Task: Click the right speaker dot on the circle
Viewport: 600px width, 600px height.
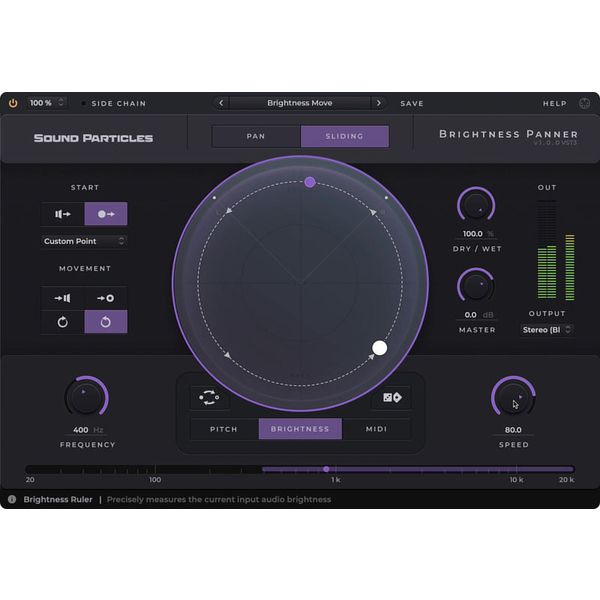Action: (386, 198)
